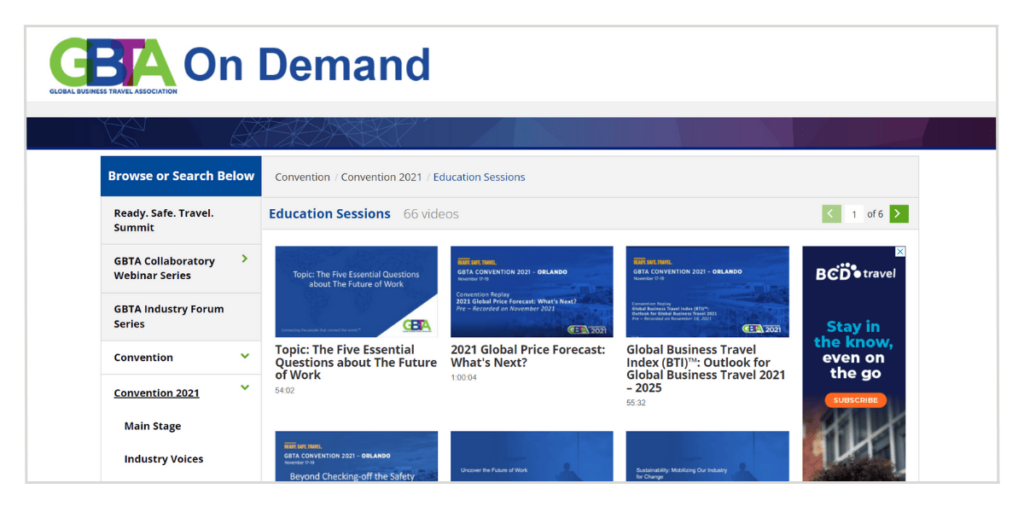Collapse the Convention 2021 chevron

[x=245, y=387]
